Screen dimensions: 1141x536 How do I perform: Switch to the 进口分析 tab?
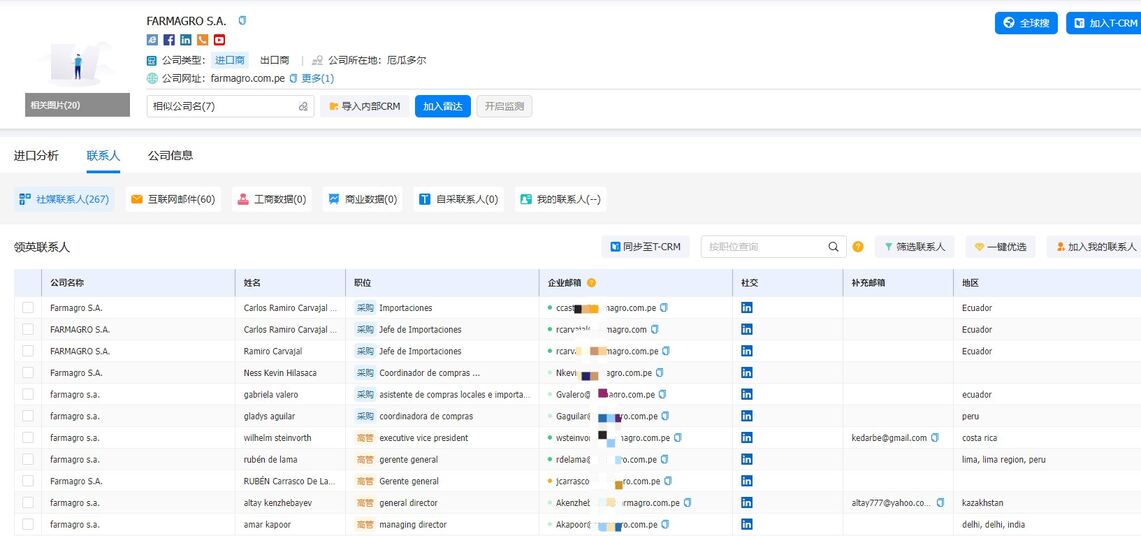coord(36,156)
